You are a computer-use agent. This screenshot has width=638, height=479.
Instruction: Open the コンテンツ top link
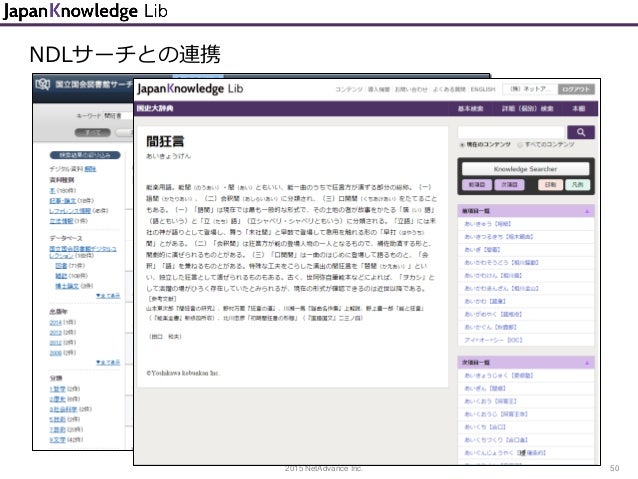point(349,89)
